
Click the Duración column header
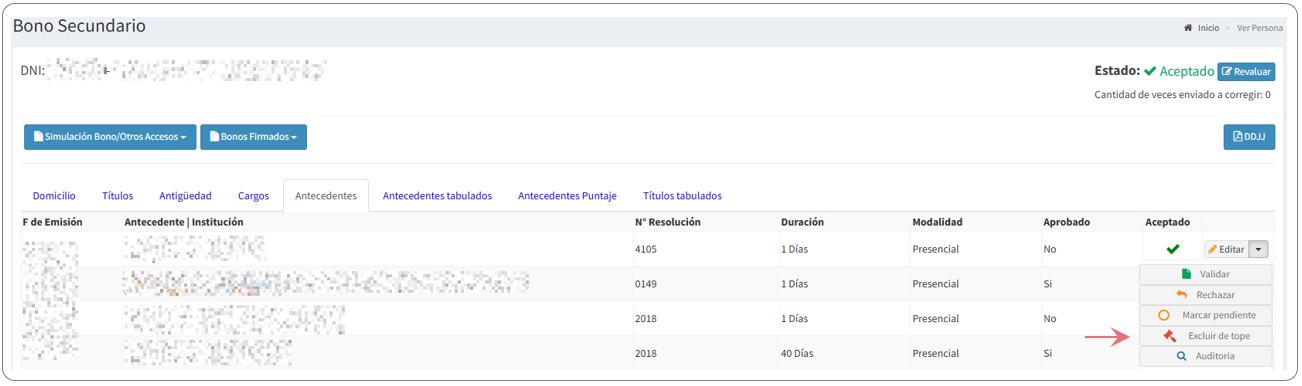(802, 222)
